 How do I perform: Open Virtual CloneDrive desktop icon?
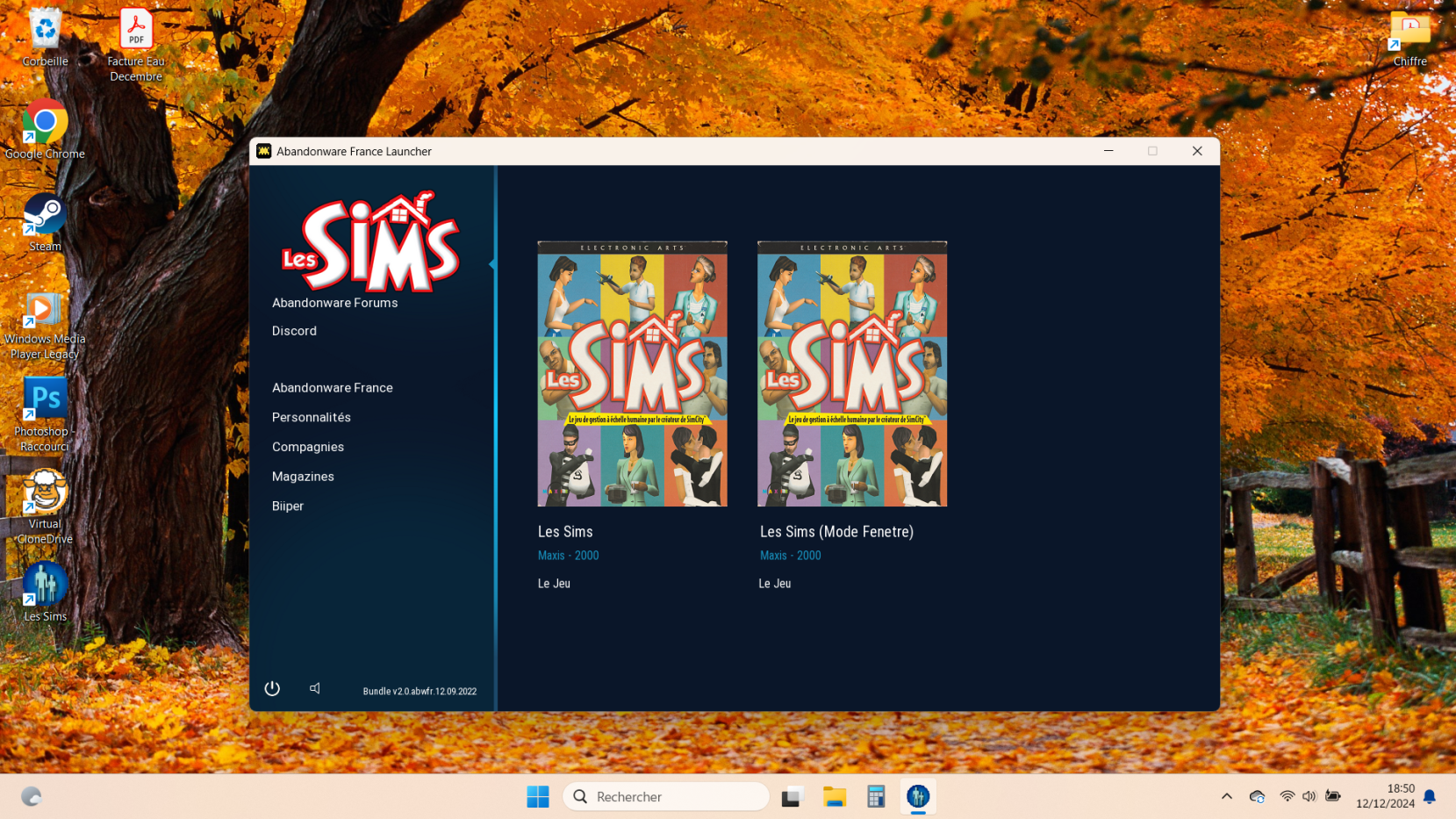45,507
